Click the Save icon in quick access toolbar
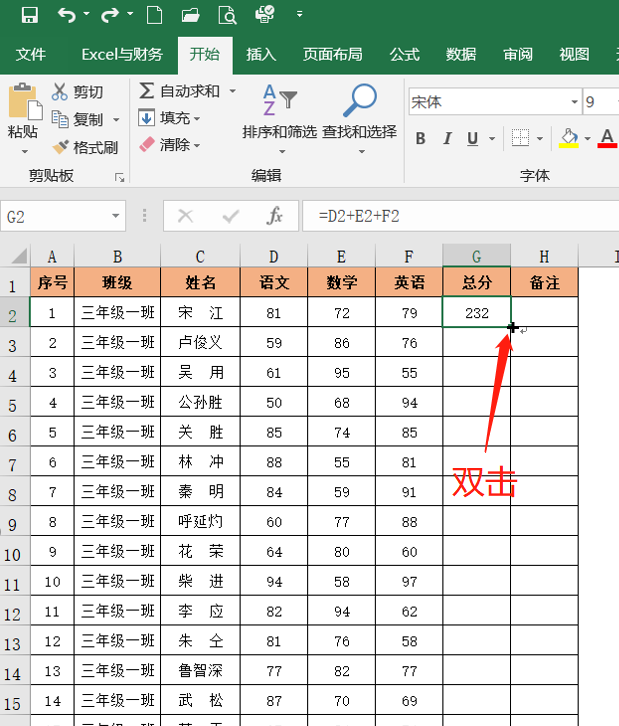Image resolution: width=619 pixels, height=726 pixels. point(30,15)
